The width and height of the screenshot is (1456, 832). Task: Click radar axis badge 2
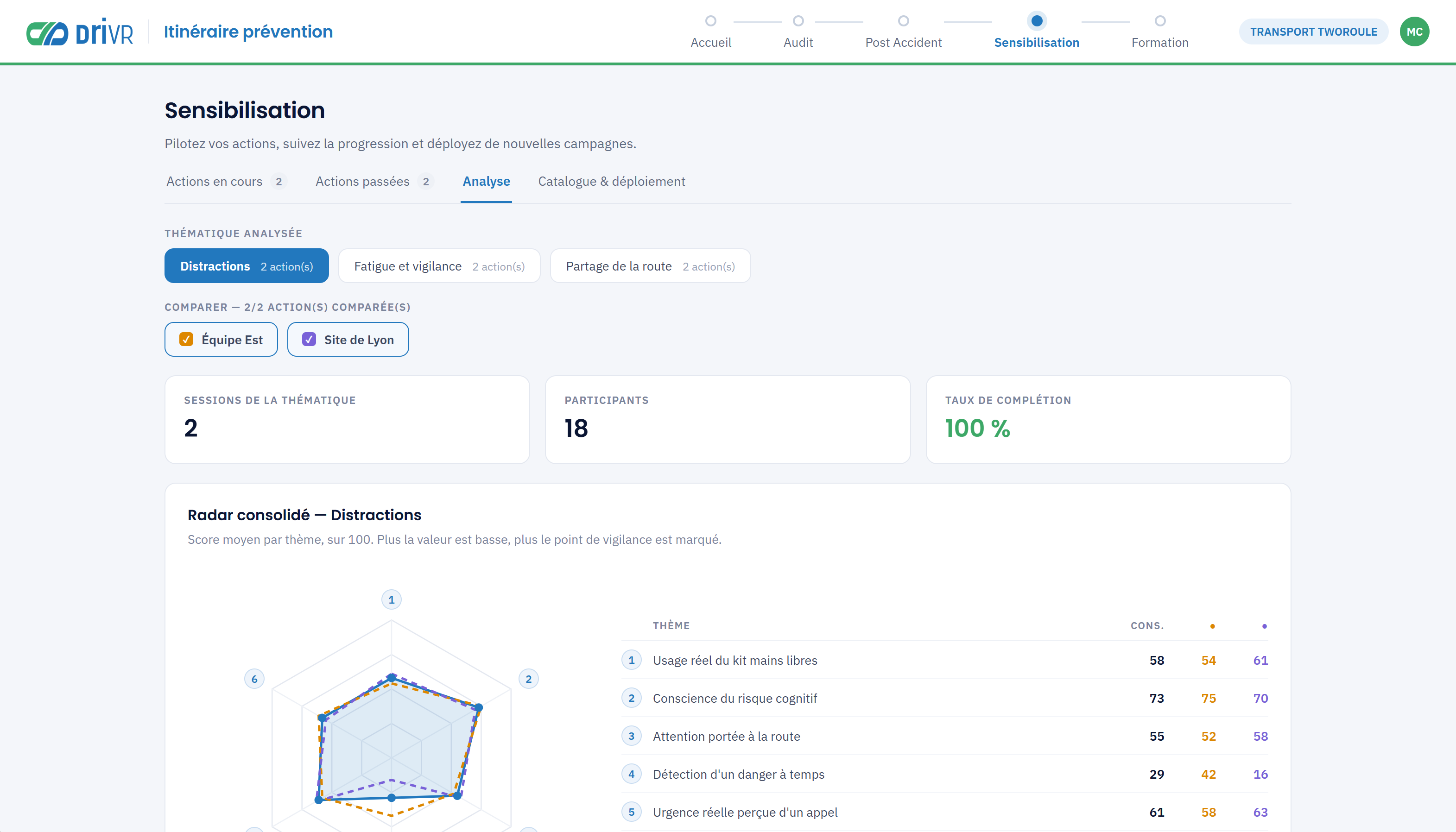[x=529, y=679]
